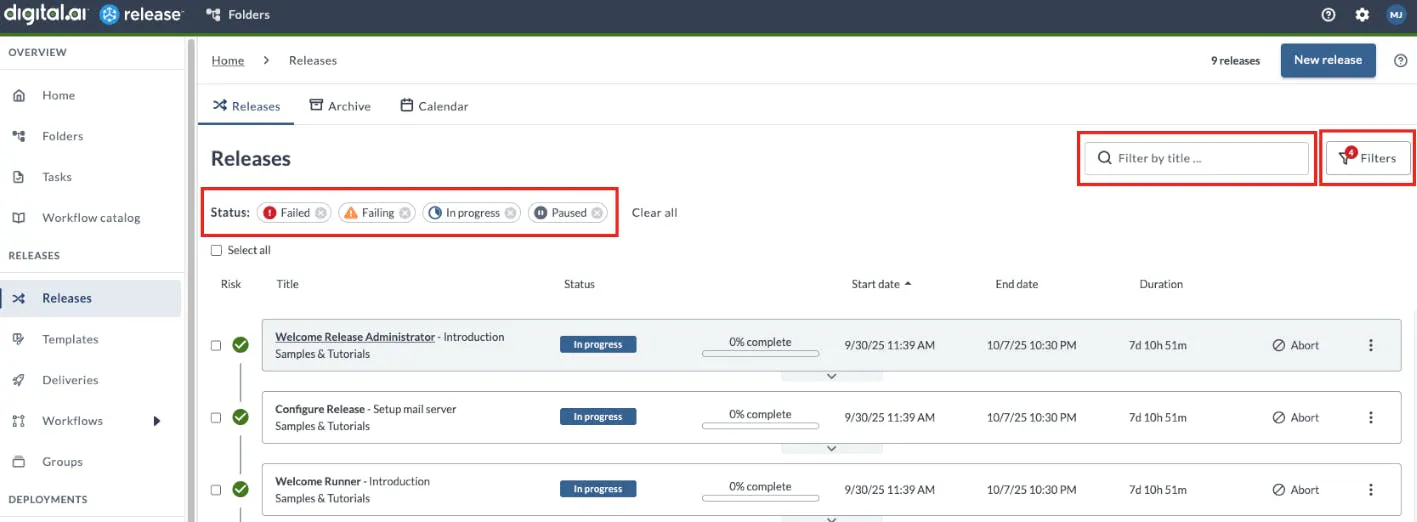Select the Welcome Runner row checkbox
1417x522 pixels.
pos(216,490)
